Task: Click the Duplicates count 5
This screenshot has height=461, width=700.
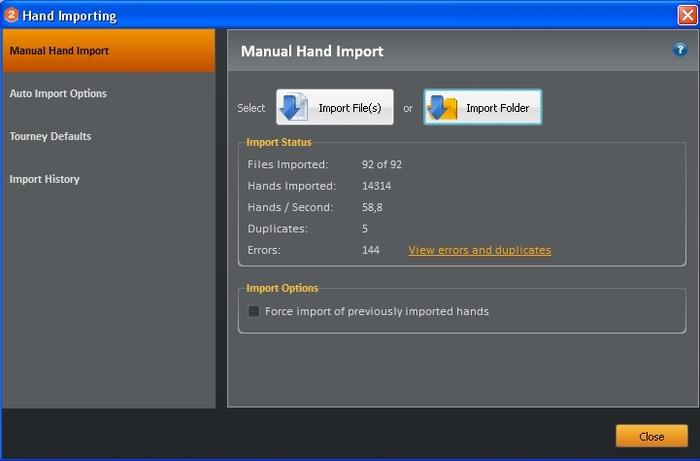Action: pyautogui.click(x=365, y=228)
